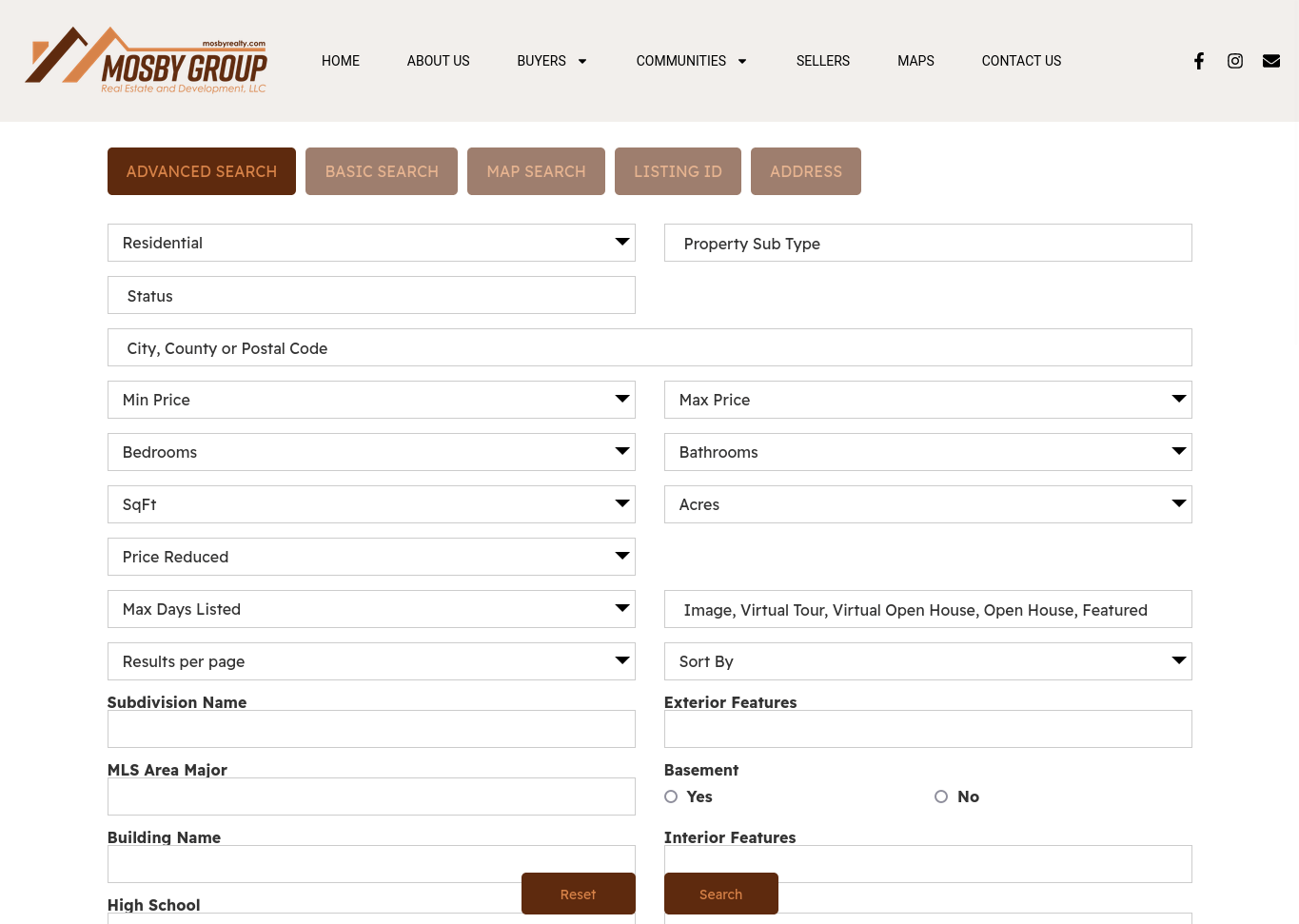This screenshot has width=1299, height=924.
Task: Choose a value from the SqFt dropdown
Action: [x=371, y=504]
